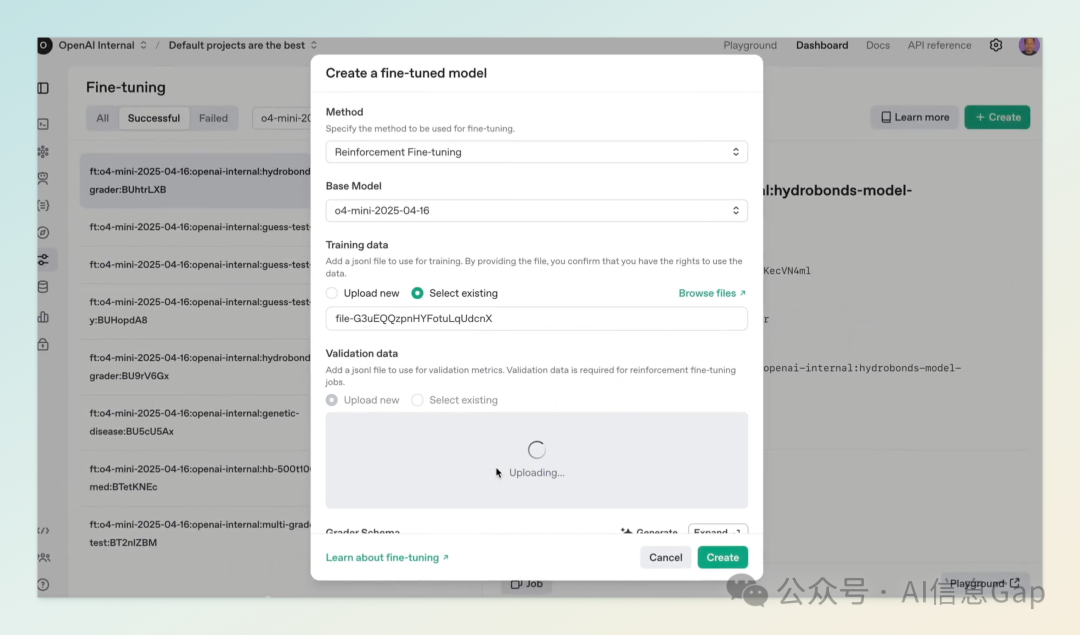The height and width of the screenshot is (635, 1080).
Task: Open the Playground top navigation item
Action: pos(750,45)
